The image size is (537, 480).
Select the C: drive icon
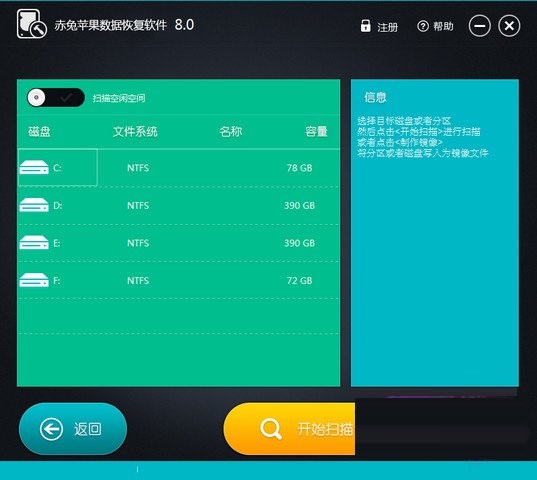click(34, 168)
